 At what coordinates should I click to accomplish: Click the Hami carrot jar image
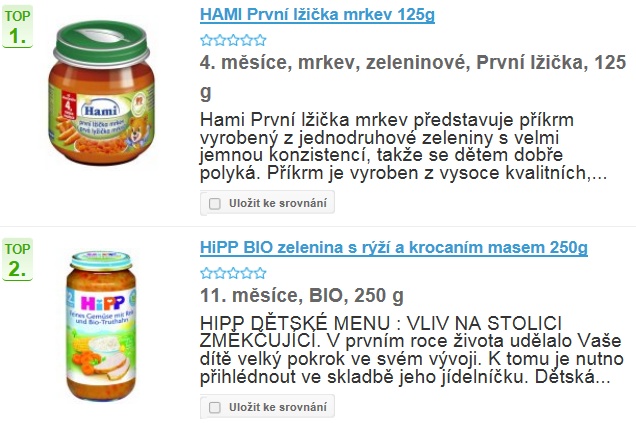pyautogui.click(x=101, y=92)
